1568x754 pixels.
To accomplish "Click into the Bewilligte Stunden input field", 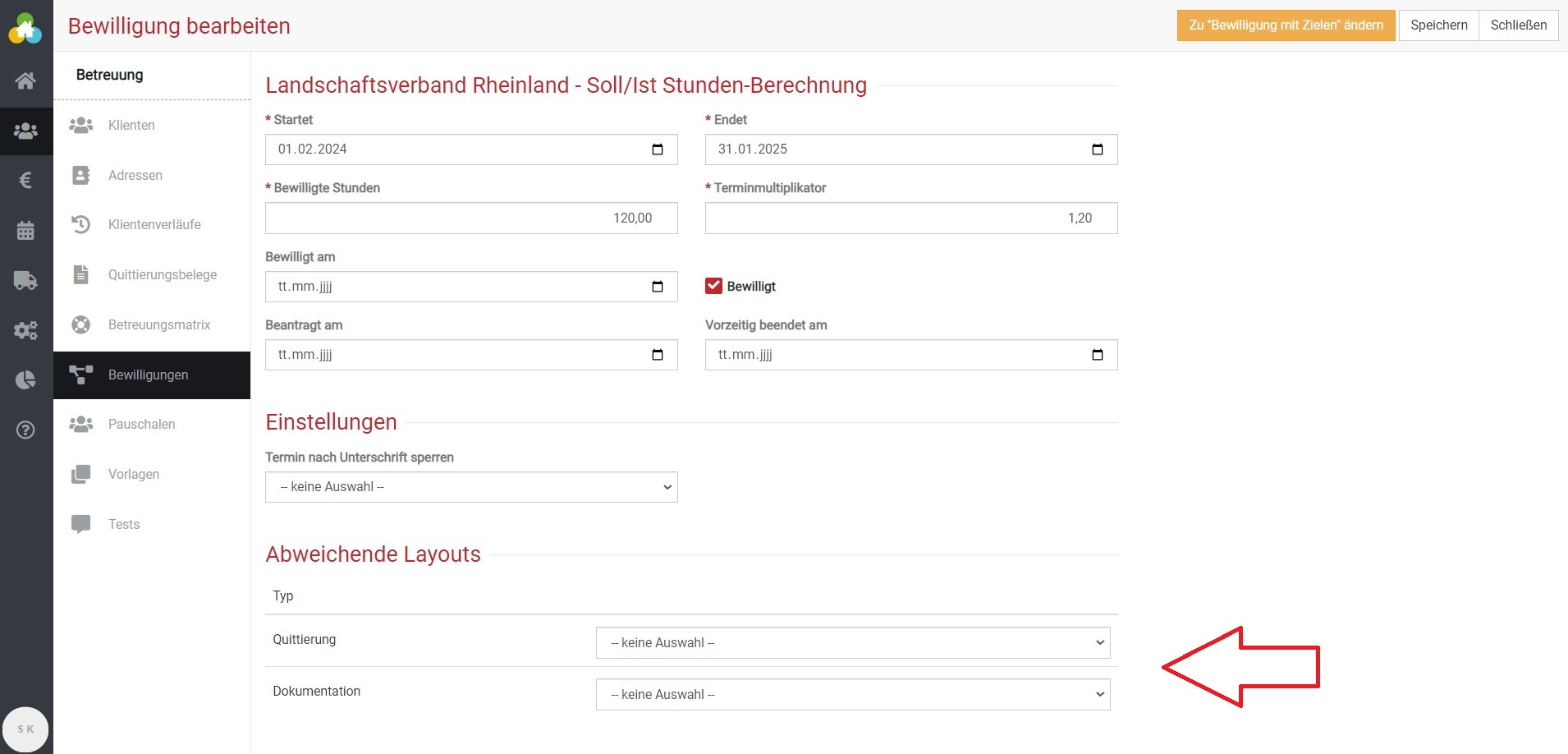I will tap(470, 218).
